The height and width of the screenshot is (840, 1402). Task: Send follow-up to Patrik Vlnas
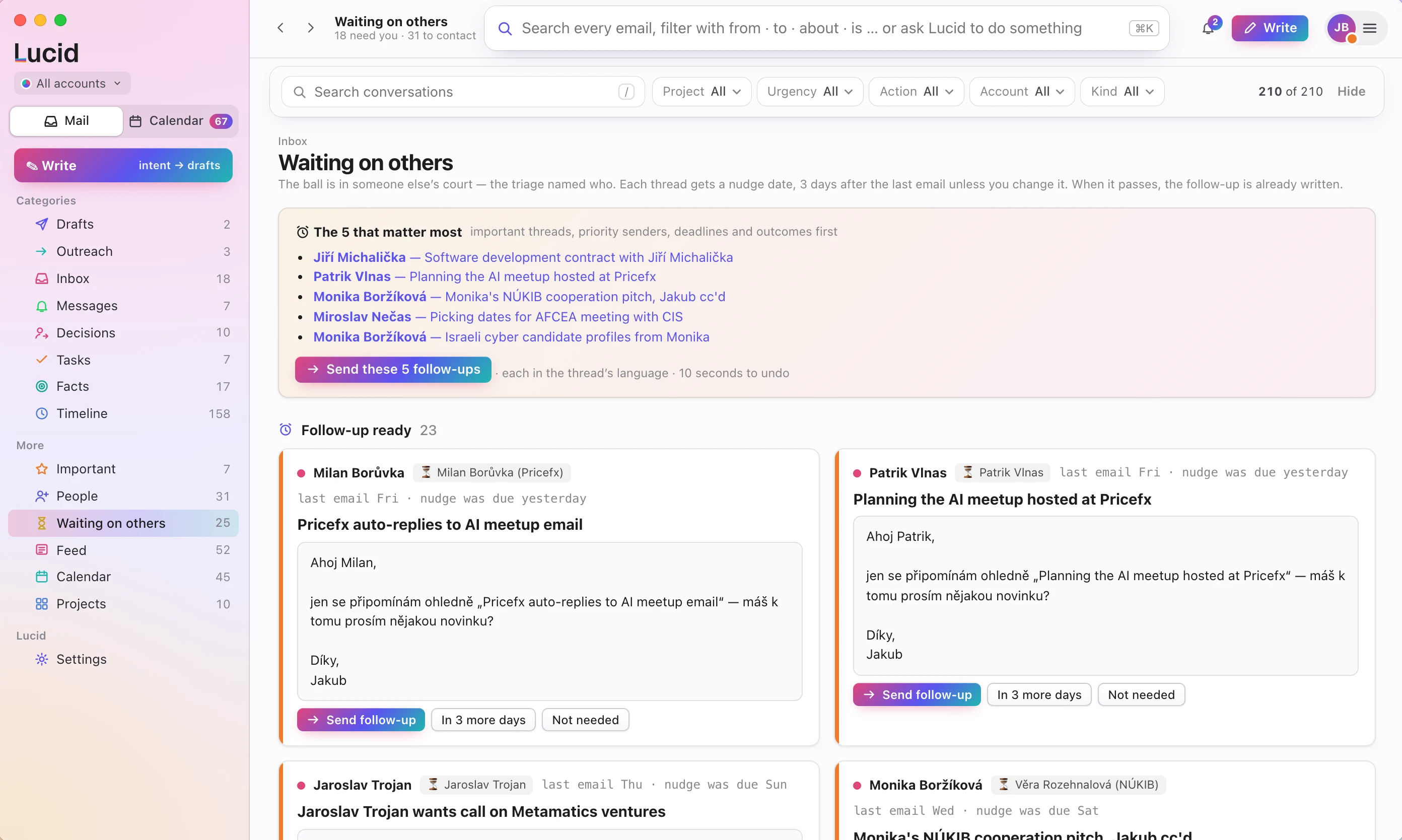917,694
